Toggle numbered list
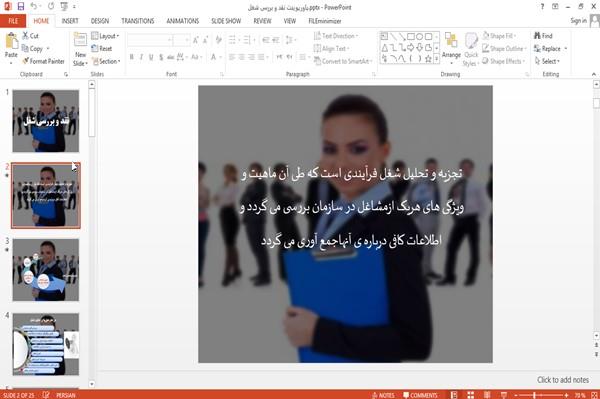The height and width of the screenshot is (399, 600). tap(247, 40)
